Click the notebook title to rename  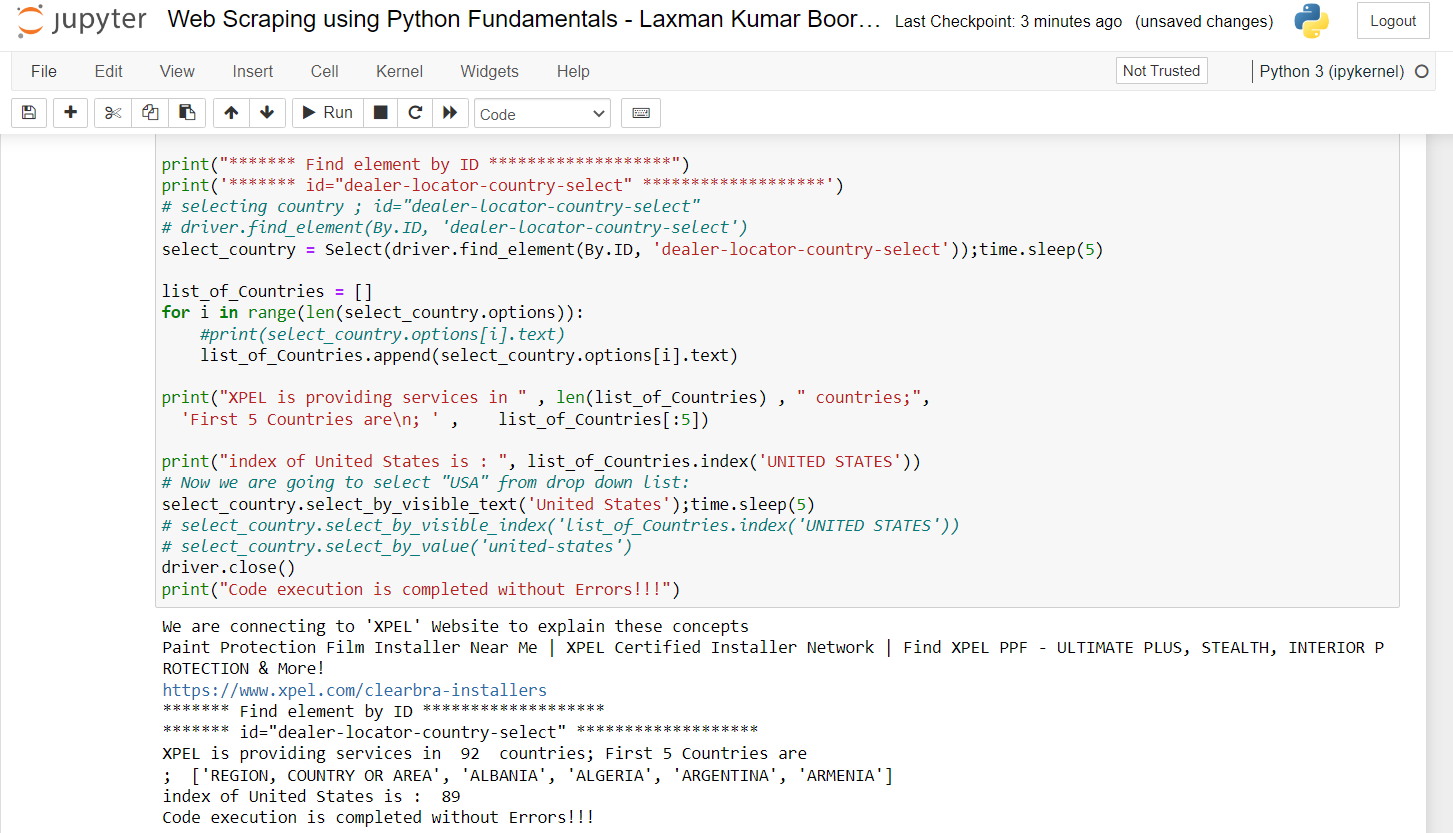click(x=524, y=19)
